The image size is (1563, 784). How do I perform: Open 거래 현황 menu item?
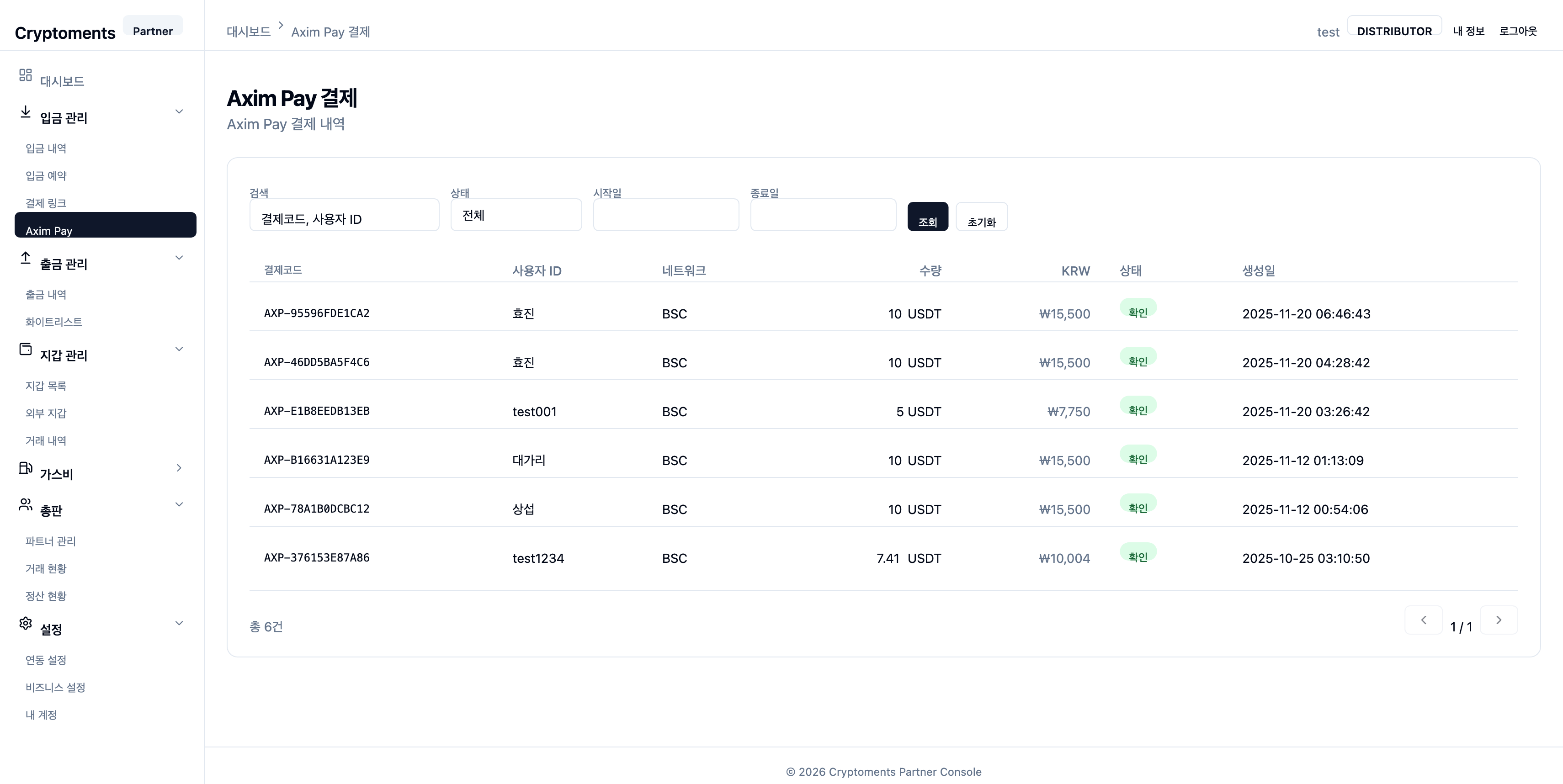click(46, 569)
